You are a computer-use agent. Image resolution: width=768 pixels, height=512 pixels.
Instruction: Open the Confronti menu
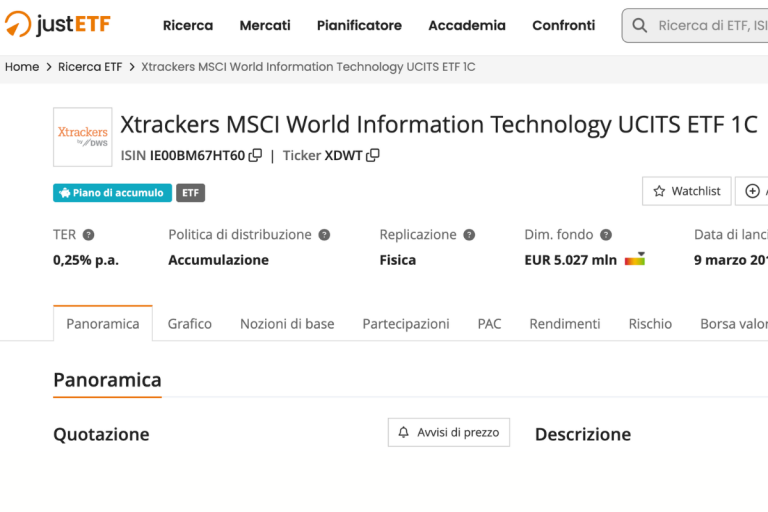tap(563, 25)
